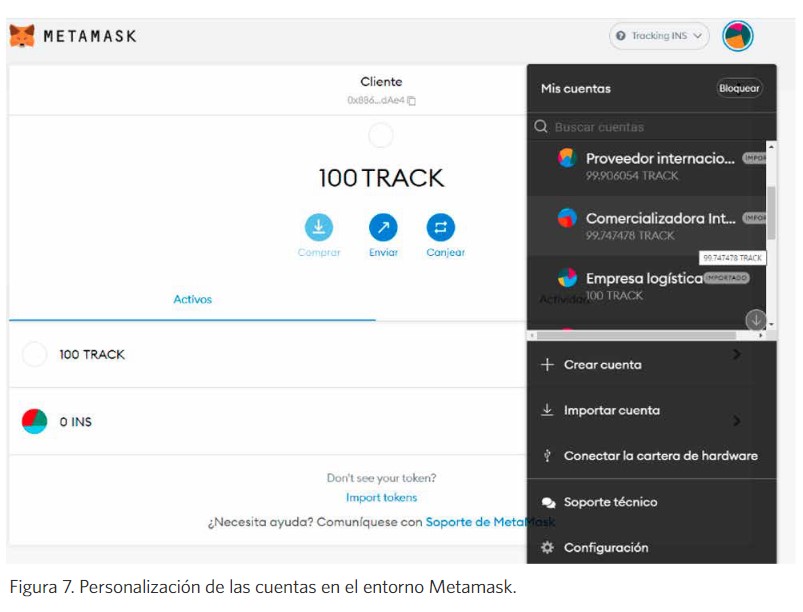Click the search magnifier icon
Screen dimensions: 803x612
click(x=541, y=126)
